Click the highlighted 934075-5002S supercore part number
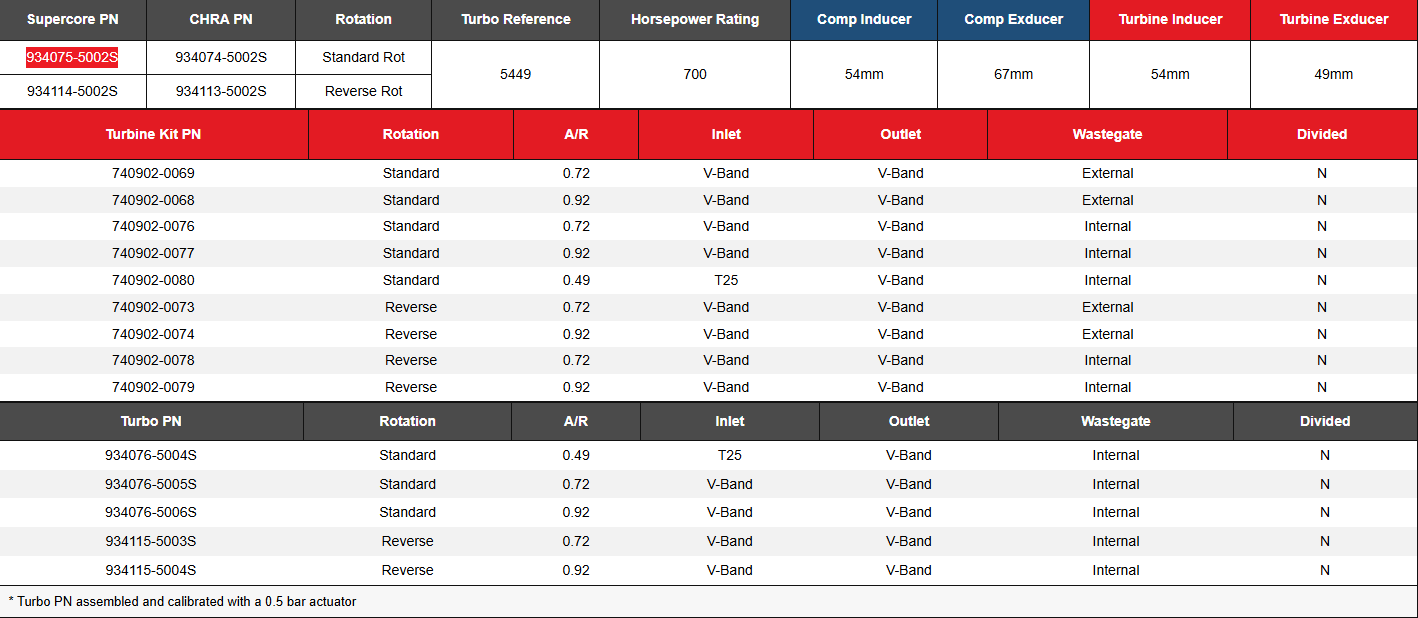Screen dimensions: 1418x618 [x=72, y=58]
